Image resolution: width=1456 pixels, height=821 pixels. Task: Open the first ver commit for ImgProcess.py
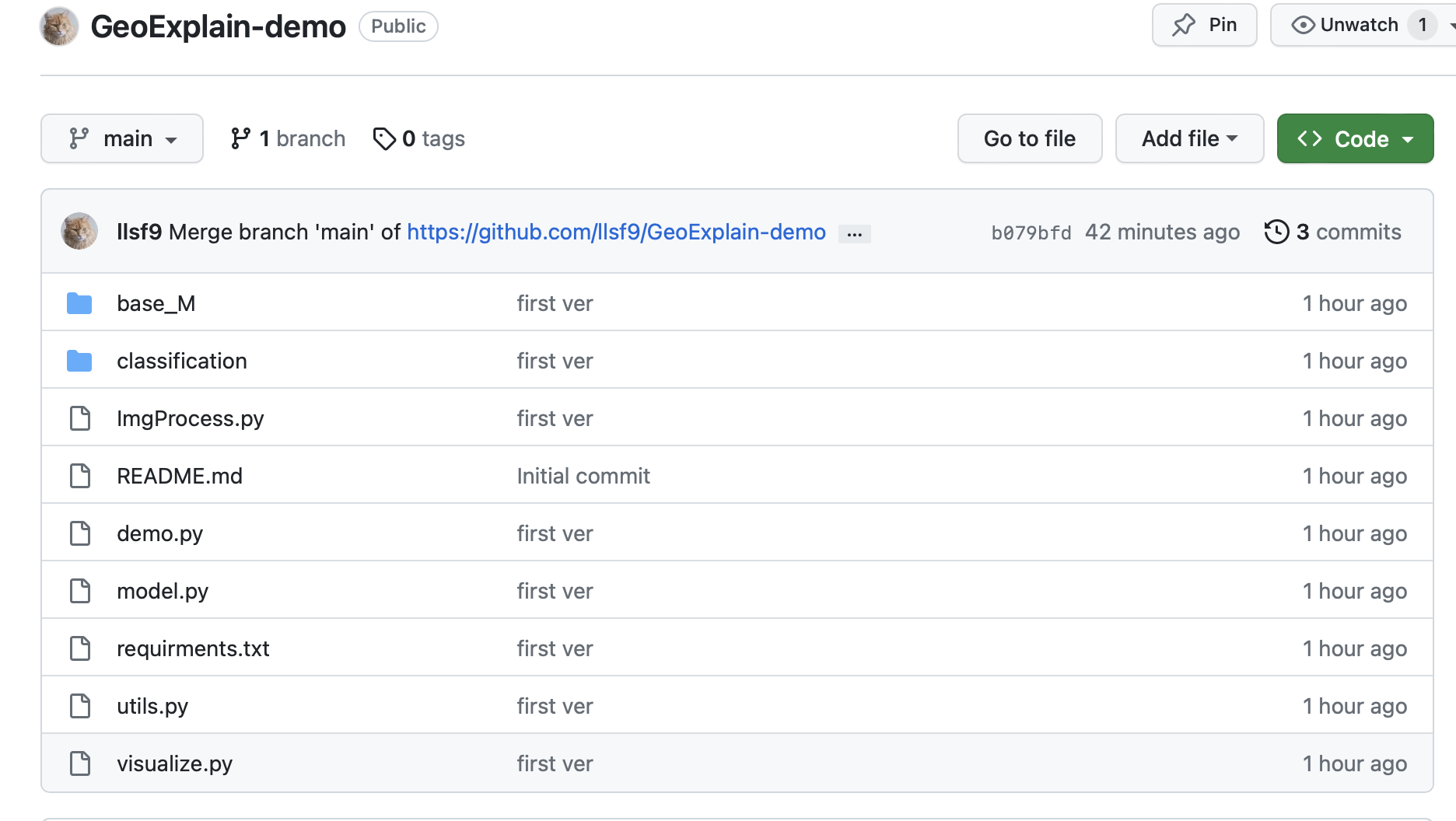(555, 418)
